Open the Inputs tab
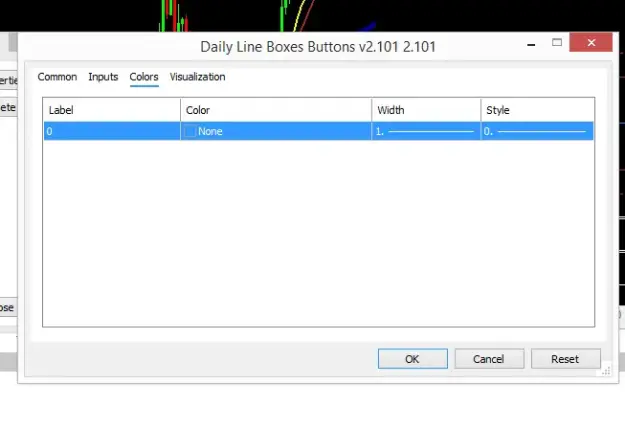 103,77
